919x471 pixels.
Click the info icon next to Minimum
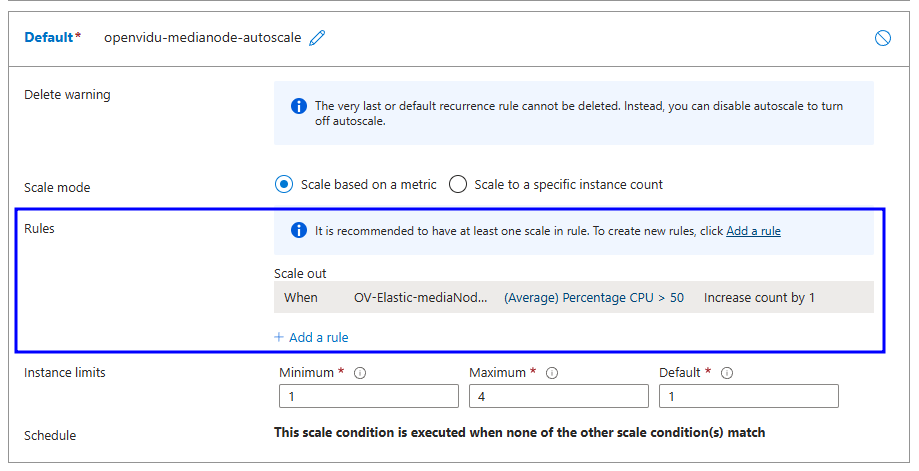359,373
